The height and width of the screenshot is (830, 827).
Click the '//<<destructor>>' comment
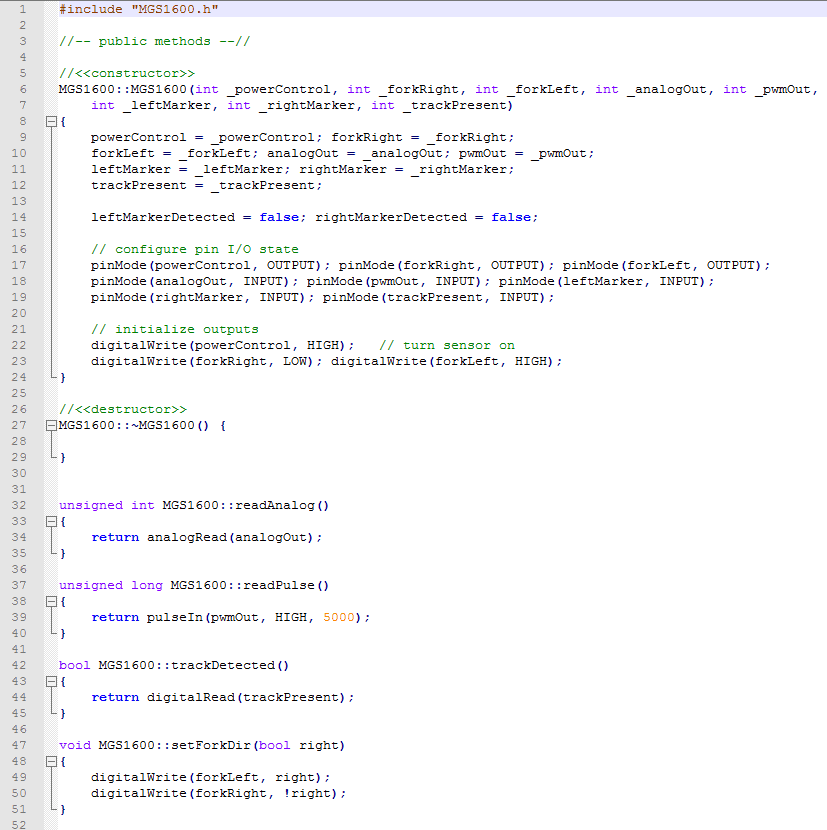tap(123, 409)
